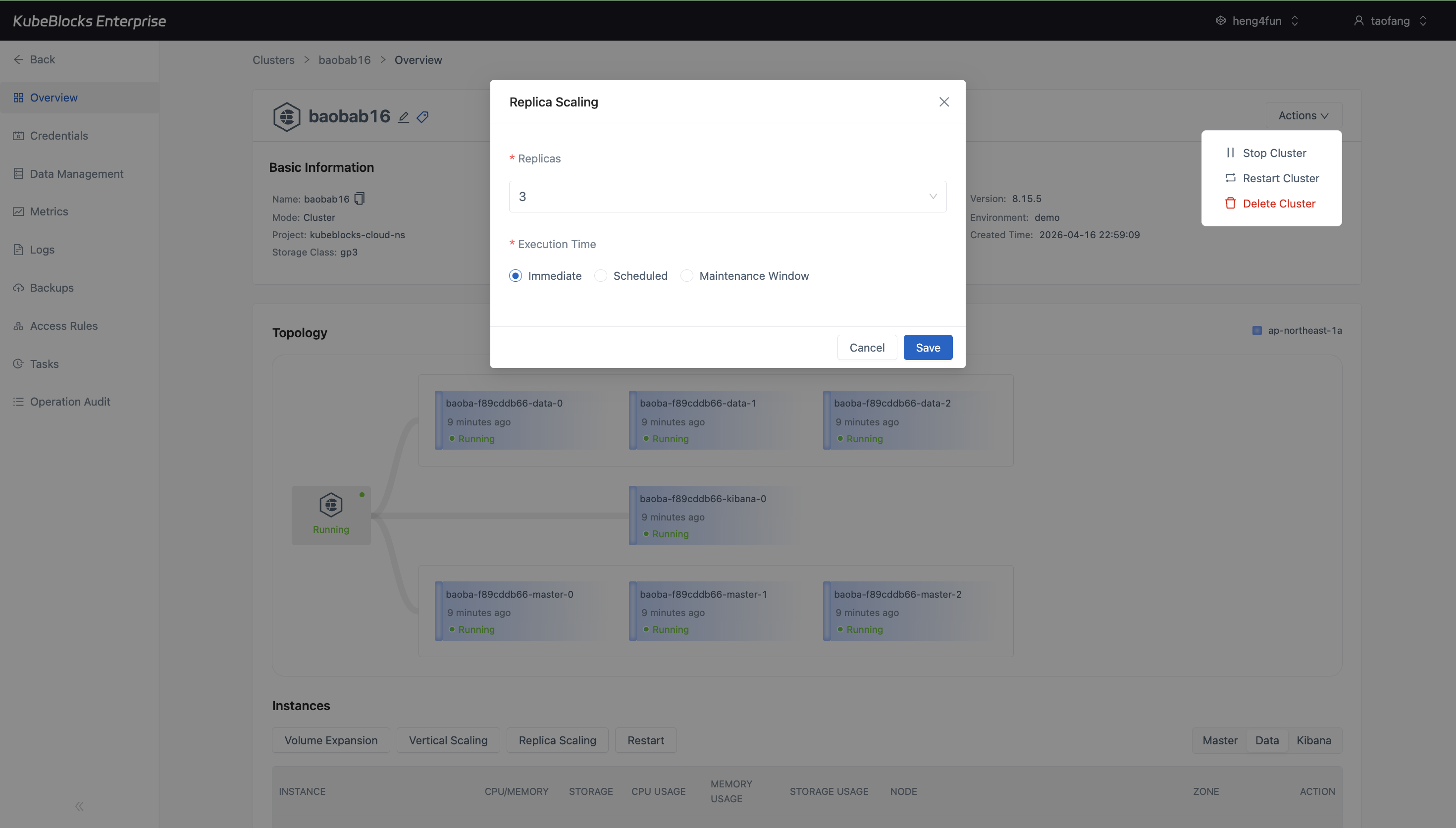Click the Elasticsearch cluster logo icon

(x=287, y=116)
